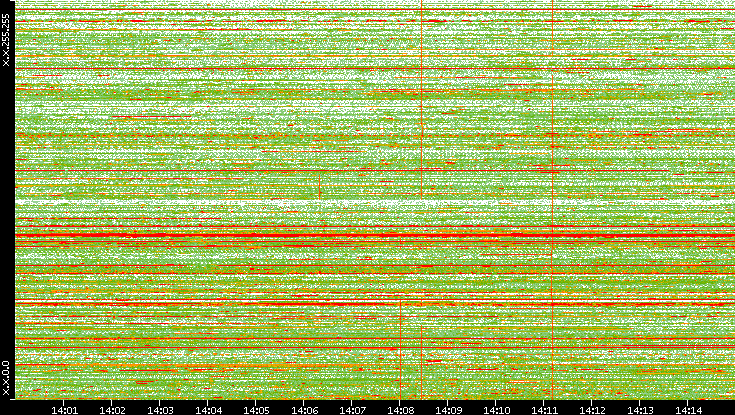
Task: Select the 14:10 time label
Action: [x=497, y=409]
